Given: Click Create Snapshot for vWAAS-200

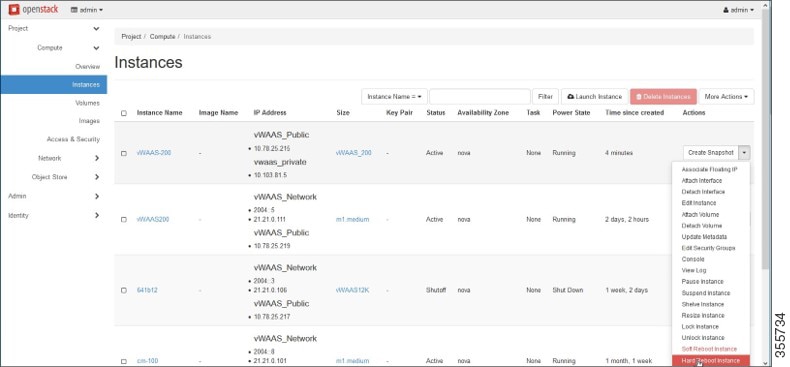Looking at the screenshot, I should [710, 153].
